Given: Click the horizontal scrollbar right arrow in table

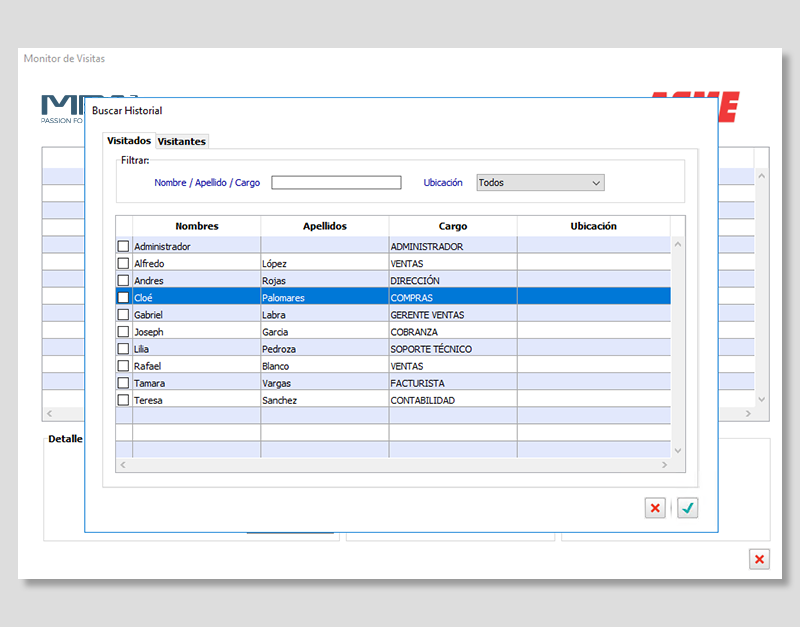Looking at the screenshot, I should click(665, 466).
